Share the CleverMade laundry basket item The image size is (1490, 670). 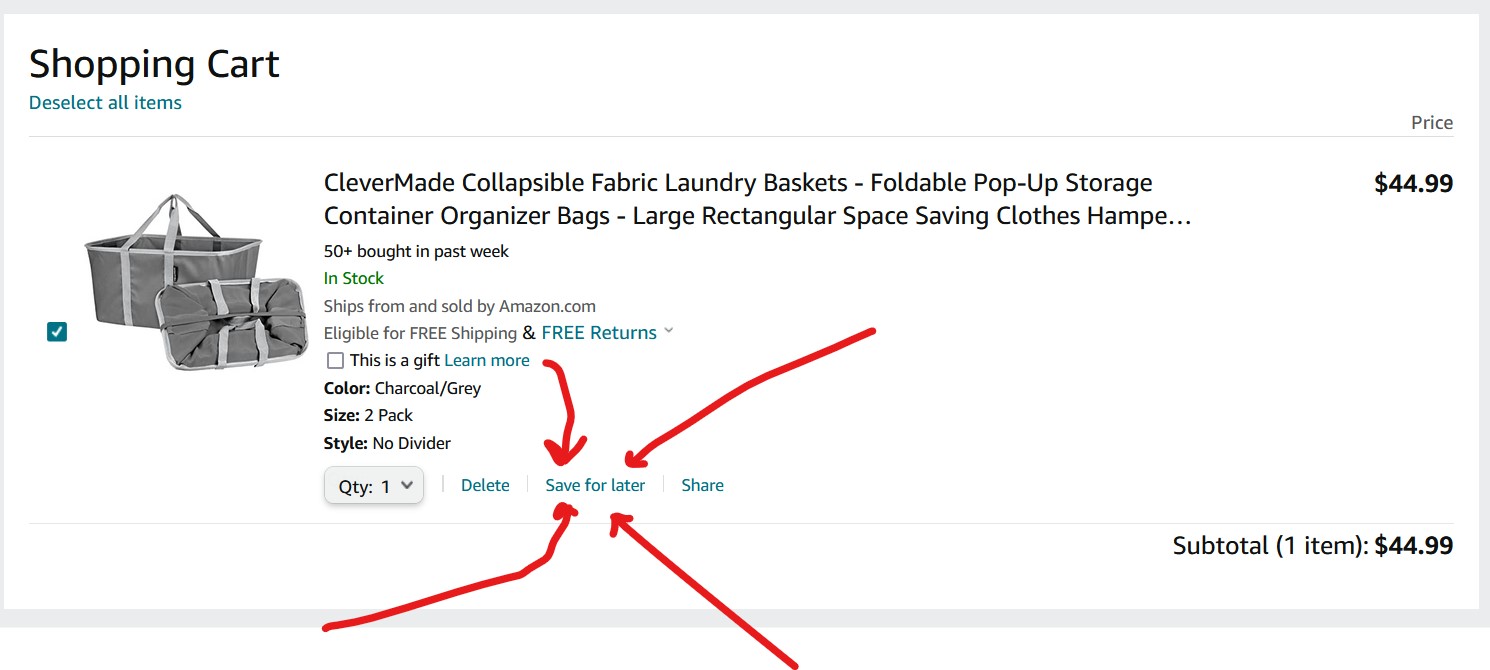tap(702, 485)
